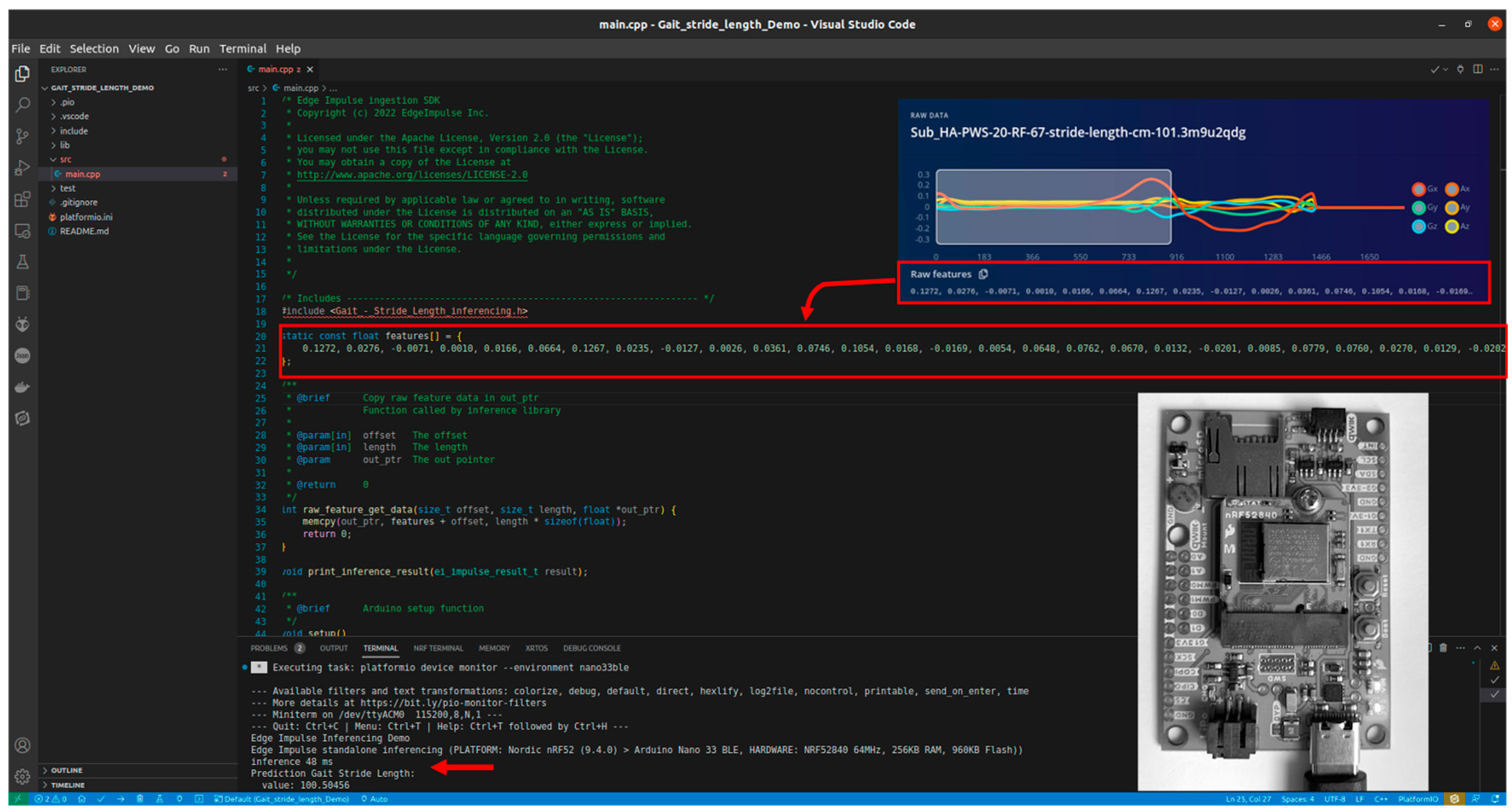The width and height of the screenshot is (1512, 812).
Task: Open the Terminal menu
Action: coord(242,49)
